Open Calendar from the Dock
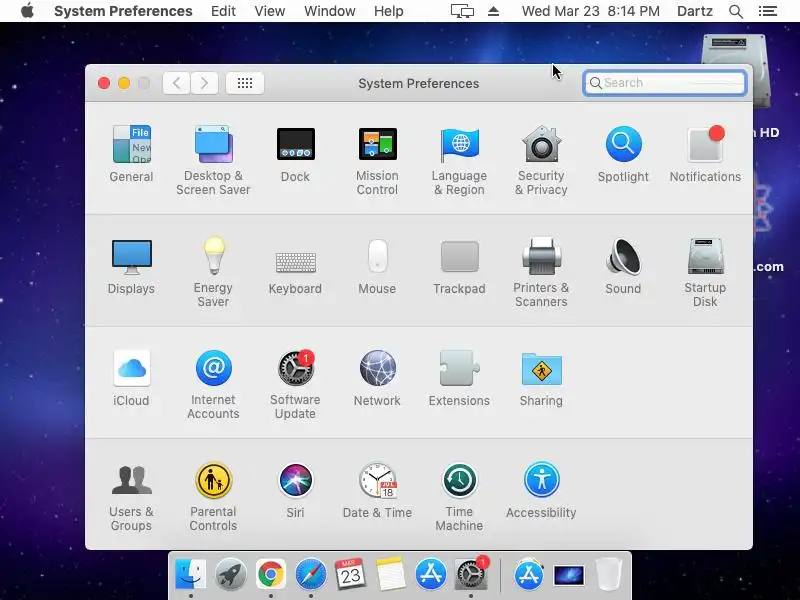Image resolution: width=800 pixels, height=600 pixels. pos(351,574)
